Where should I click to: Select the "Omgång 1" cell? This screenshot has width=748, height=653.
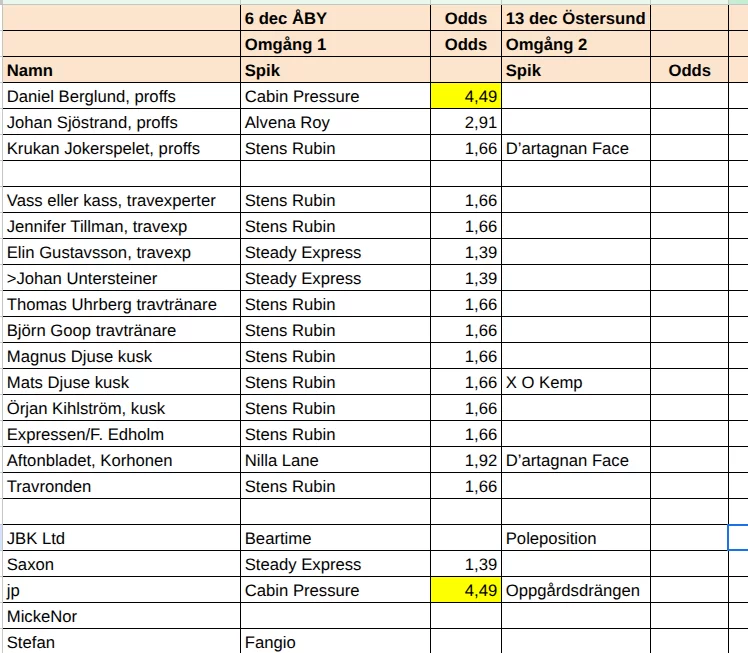coord(286,44)
